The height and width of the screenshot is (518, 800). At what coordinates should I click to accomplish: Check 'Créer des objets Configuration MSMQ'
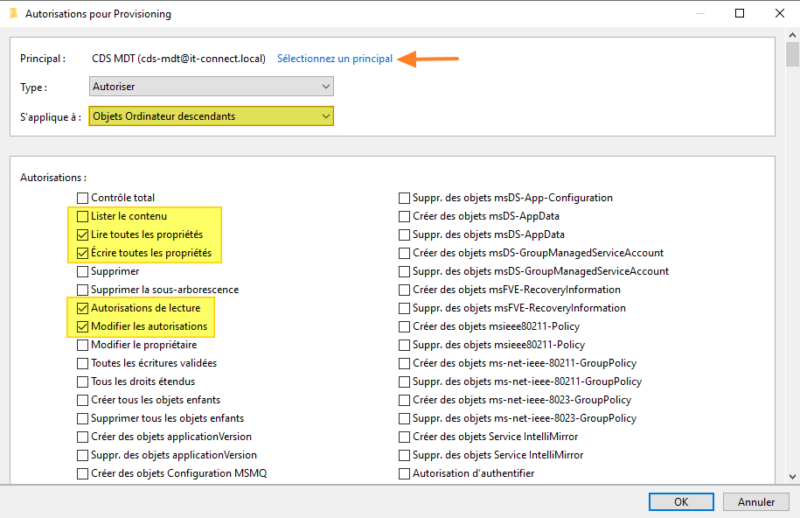click(83, 473)
